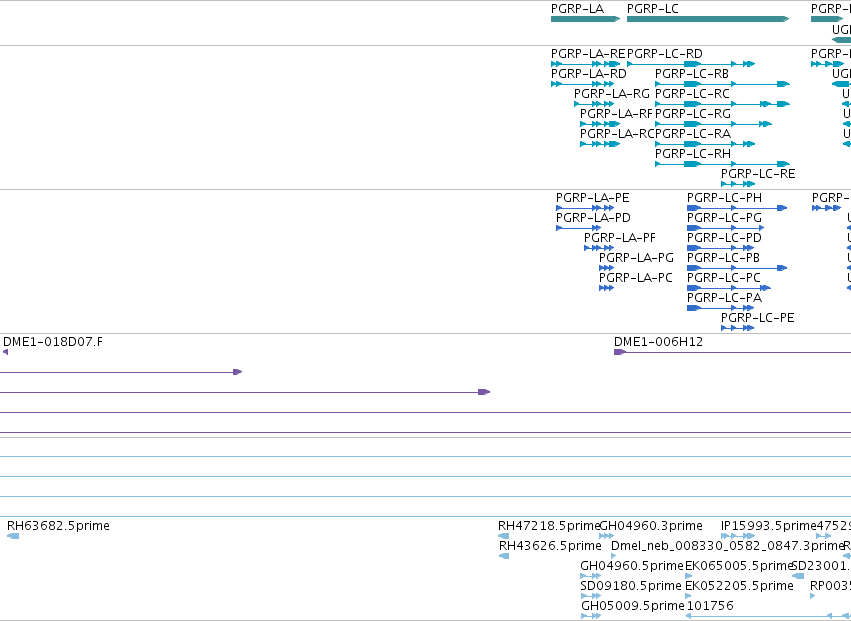Select transcript PGRP-LC-RE
Image resolution: width=851 pixels, height=621 pixels.
(x=738, y=184)
